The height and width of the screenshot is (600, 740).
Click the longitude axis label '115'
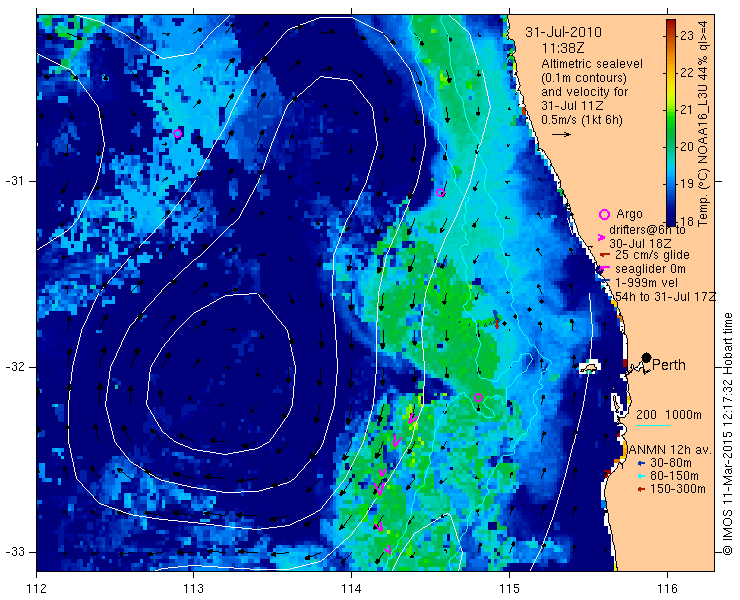(x=509, y=589)
